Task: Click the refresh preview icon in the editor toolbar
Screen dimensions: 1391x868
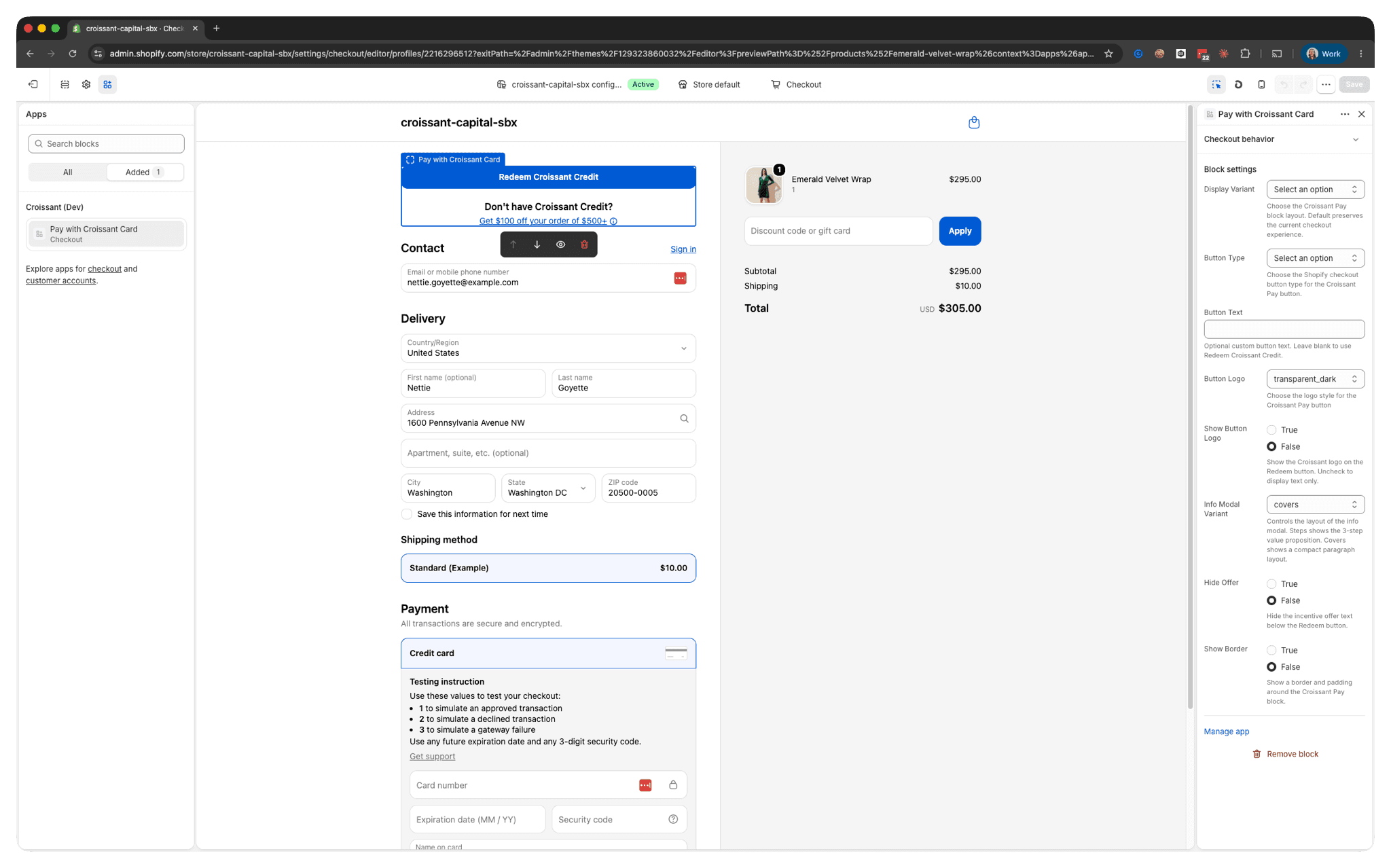Action: pyautogui.click(x=1238, y=84)
